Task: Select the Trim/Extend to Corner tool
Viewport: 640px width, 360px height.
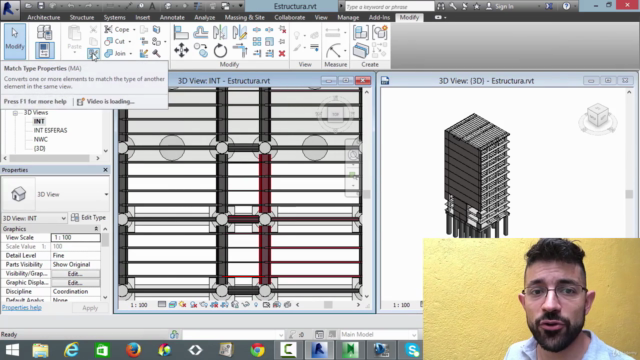Action: pyautogui.click(x=240, y=51)
